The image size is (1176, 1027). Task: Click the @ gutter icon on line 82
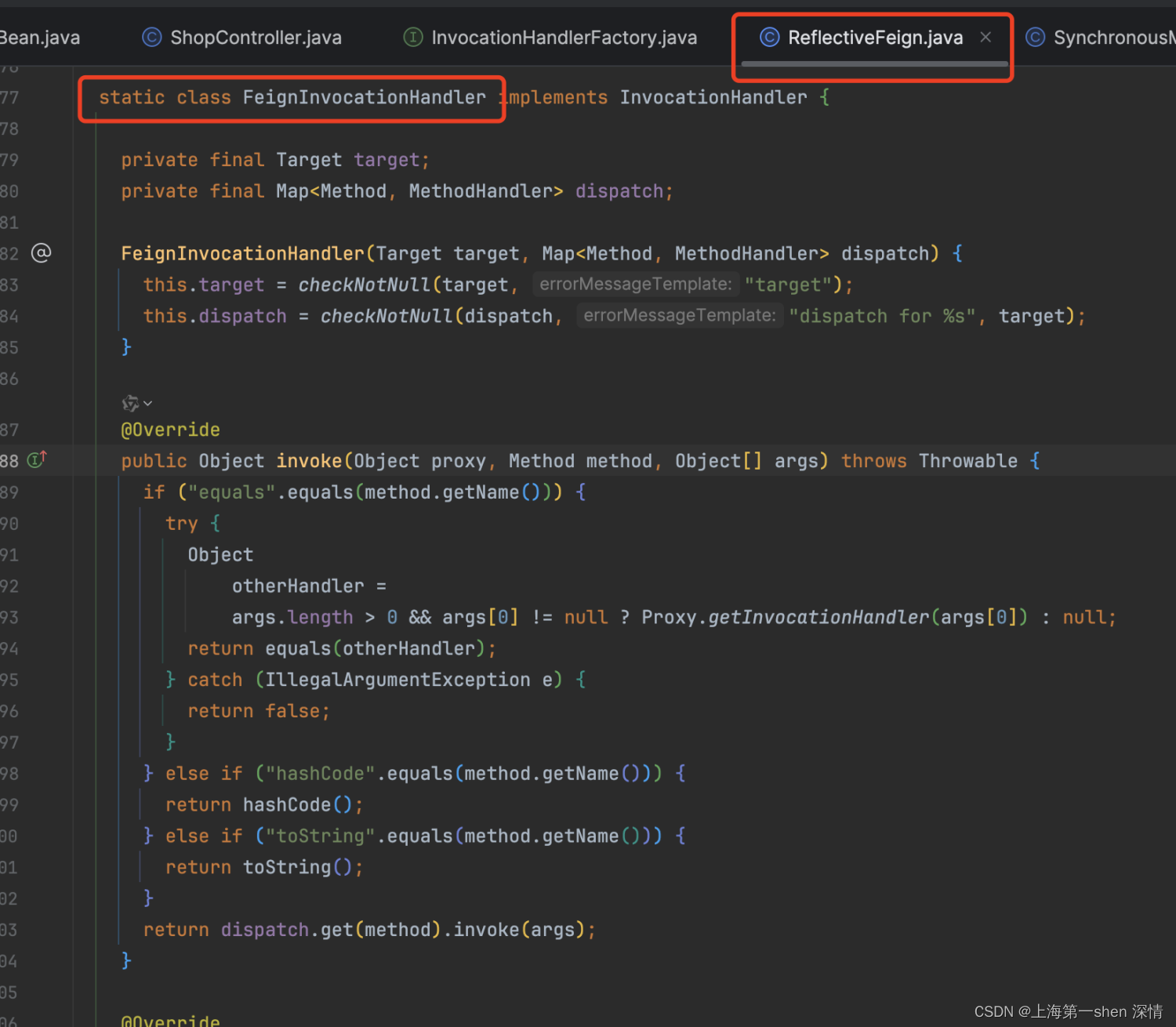(41, 252)
